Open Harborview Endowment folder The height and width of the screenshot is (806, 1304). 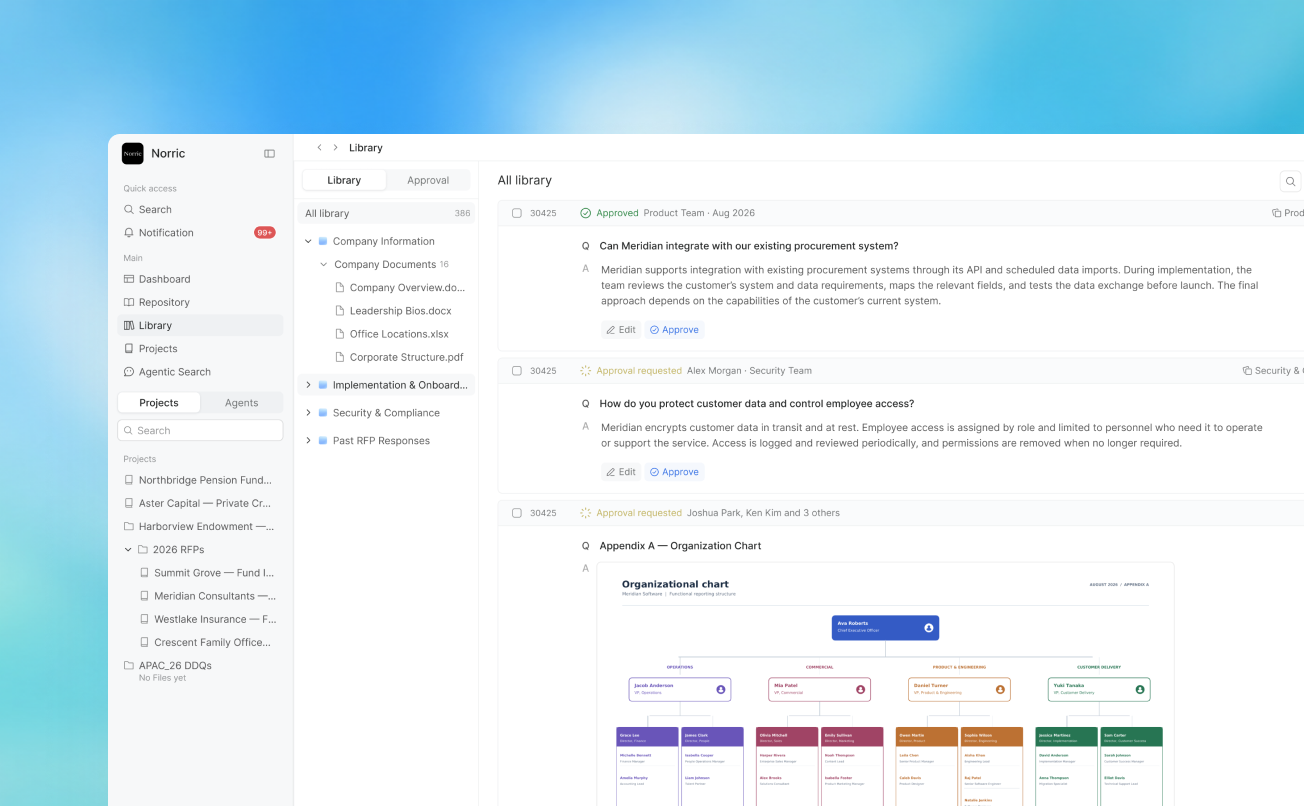pos(200,526)
